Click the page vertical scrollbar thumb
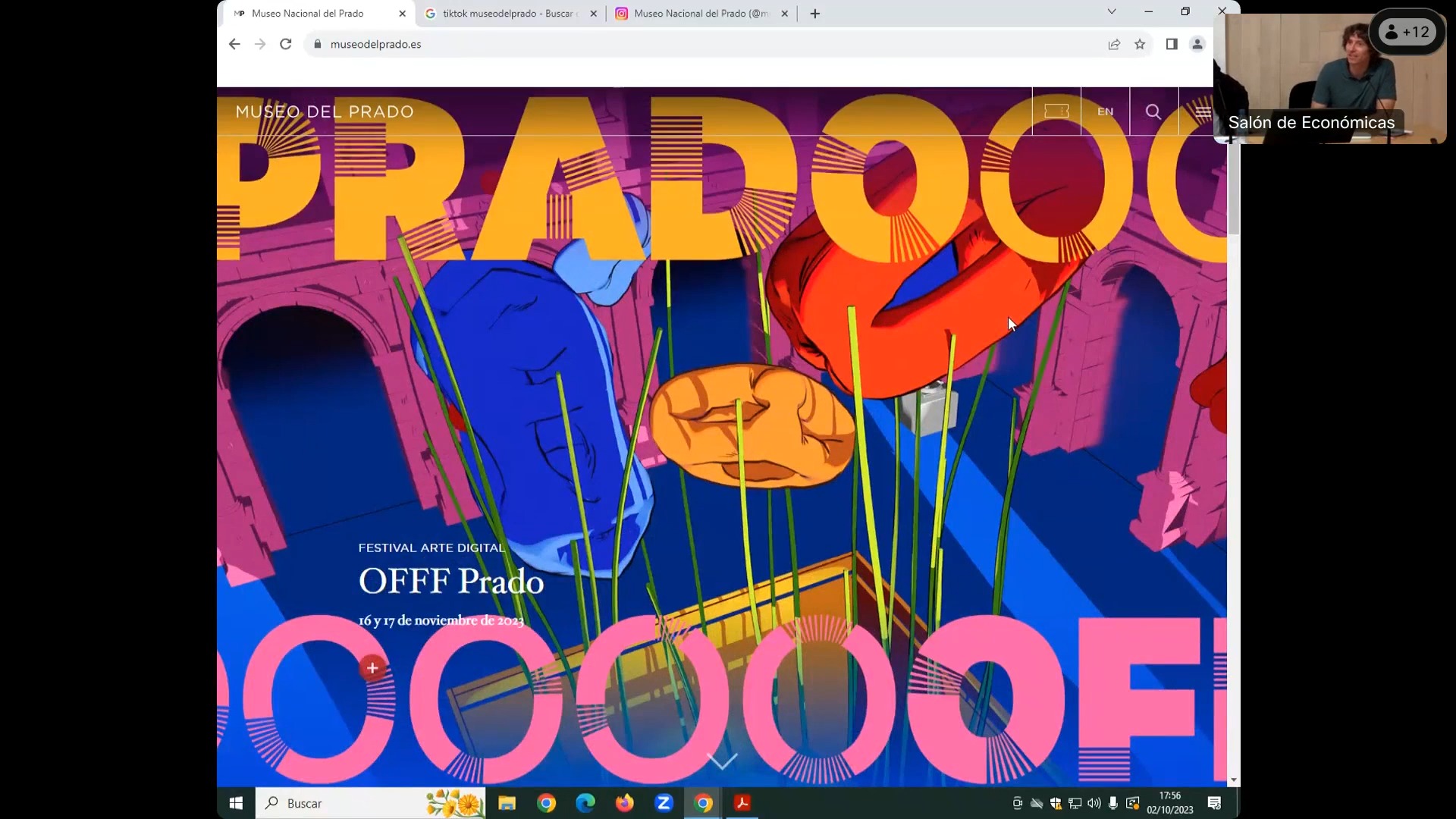 [1234, 190]
